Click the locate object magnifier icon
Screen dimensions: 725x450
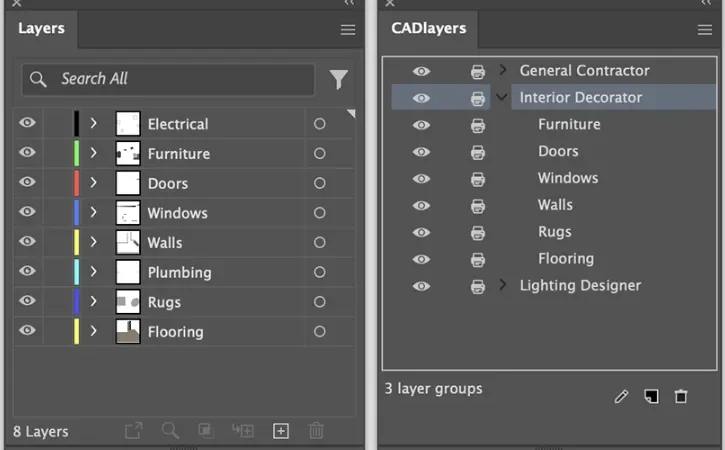(170, 431)
